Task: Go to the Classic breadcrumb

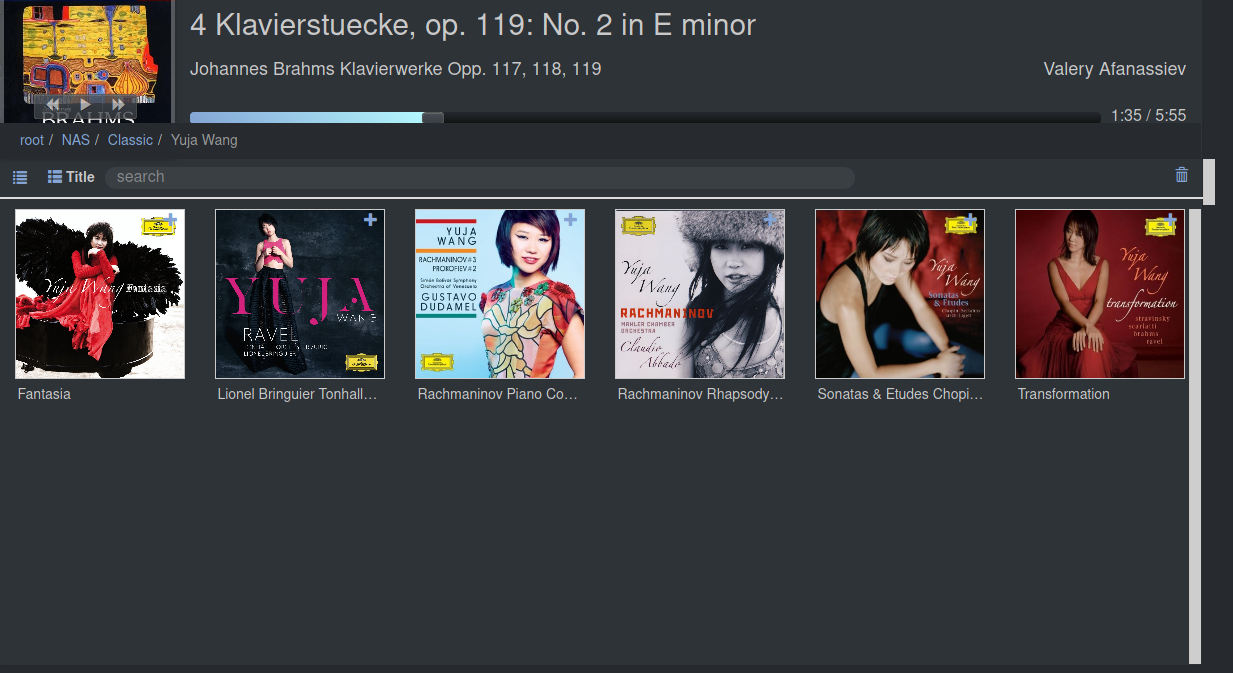Action: point(130,140)
